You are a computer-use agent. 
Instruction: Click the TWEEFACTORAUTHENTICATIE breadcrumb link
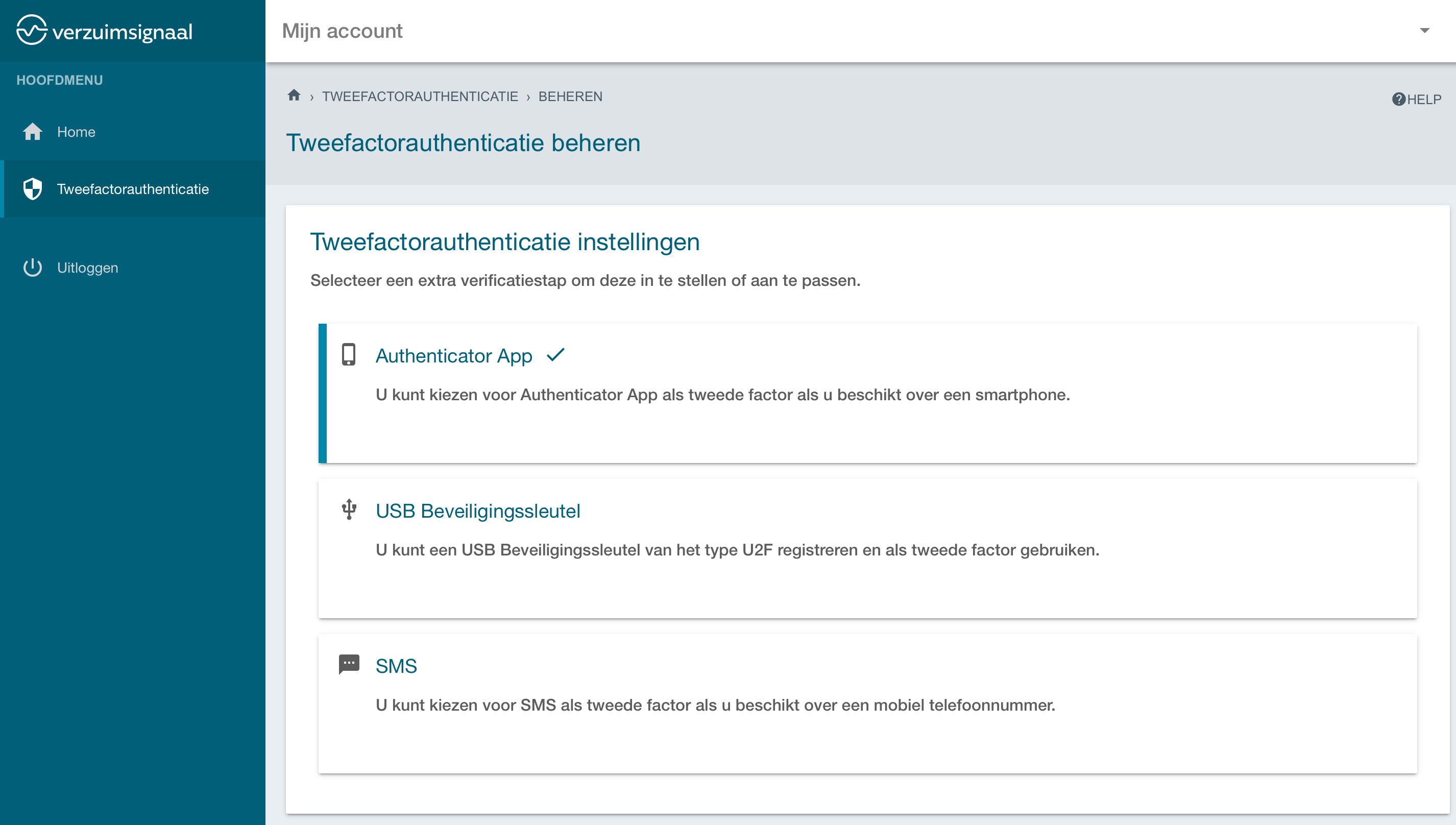click(x=420, y=96)
